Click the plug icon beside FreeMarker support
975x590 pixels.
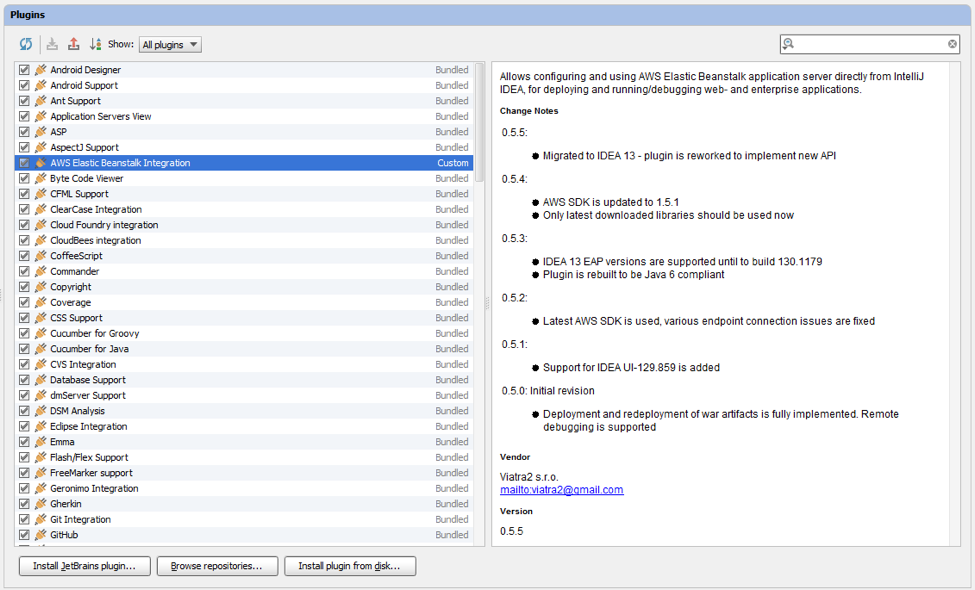click(40, 472)
